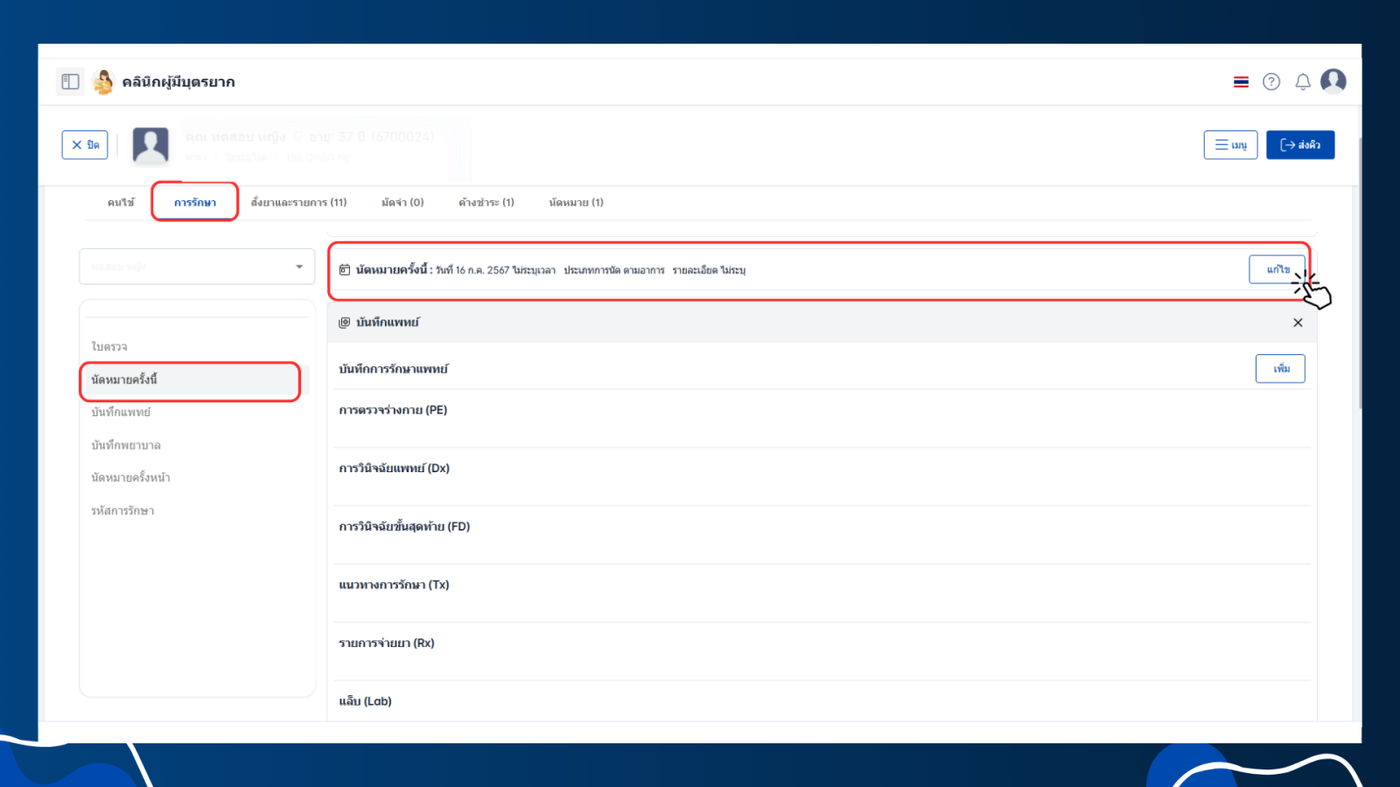Select ใบตรวจ in the side list
The image size is (1400, 787).
[x=109, y=347]
